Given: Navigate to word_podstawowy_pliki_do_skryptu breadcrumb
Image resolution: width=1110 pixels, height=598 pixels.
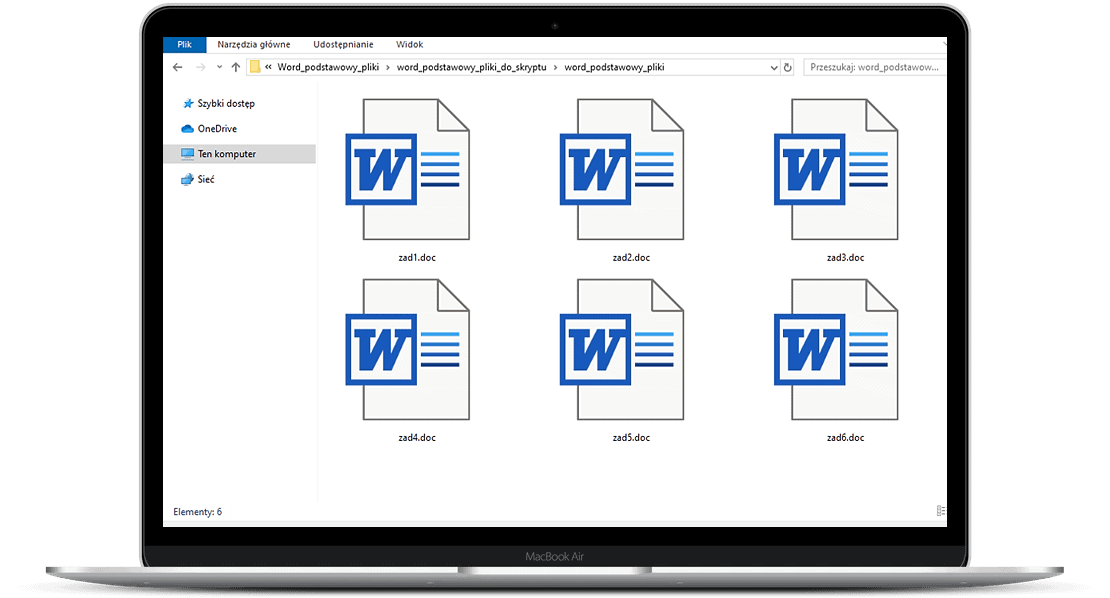Looking at the screenshot, I should 471,67.
